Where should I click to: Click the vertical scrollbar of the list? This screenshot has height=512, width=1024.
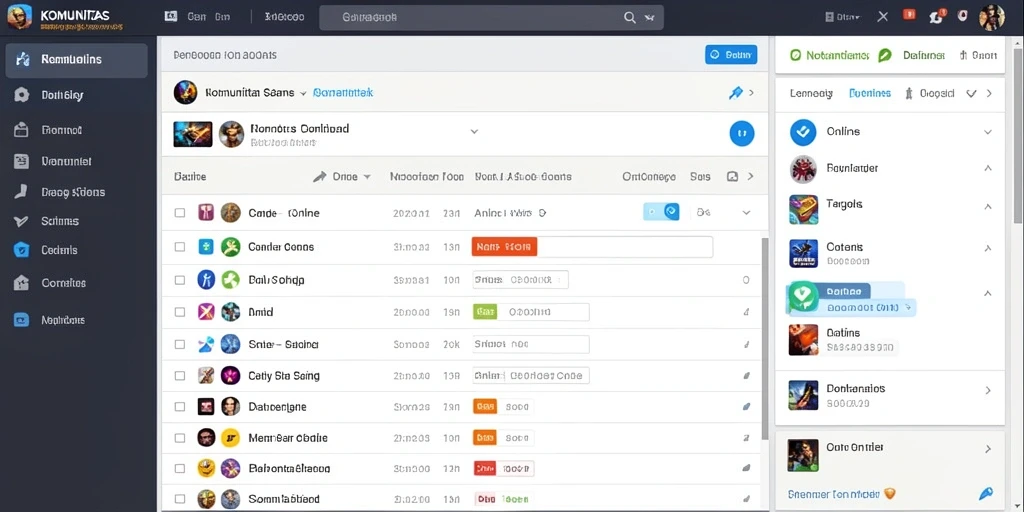coord(765,340)
